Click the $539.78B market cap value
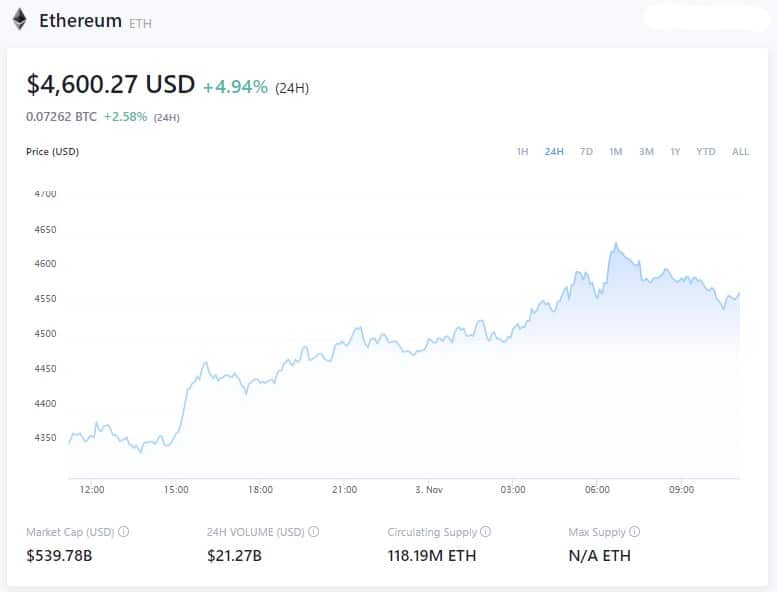The width and height of the screenshot is (777, 592). click(x=59, y=555)
